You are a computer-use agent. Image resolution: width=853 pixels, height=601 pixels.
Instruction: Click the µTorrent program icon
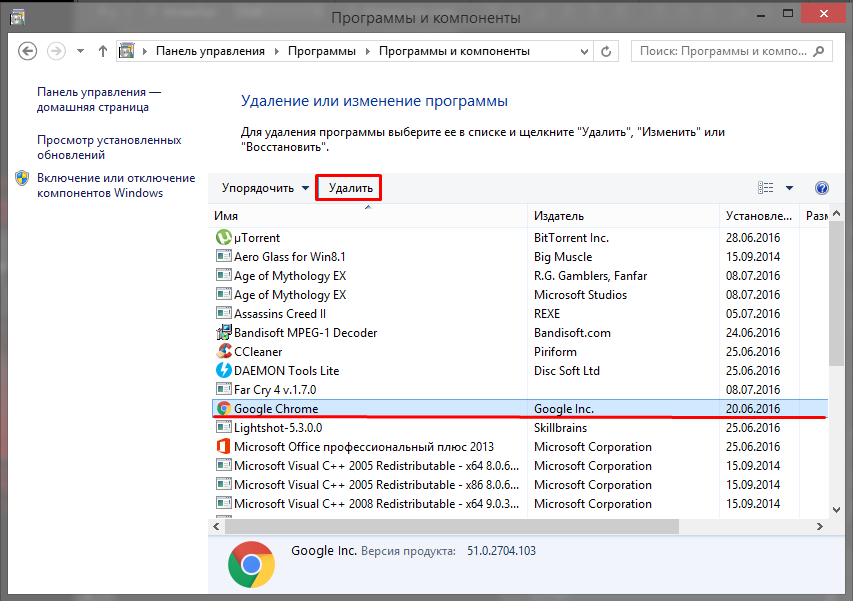pos(223,238)
